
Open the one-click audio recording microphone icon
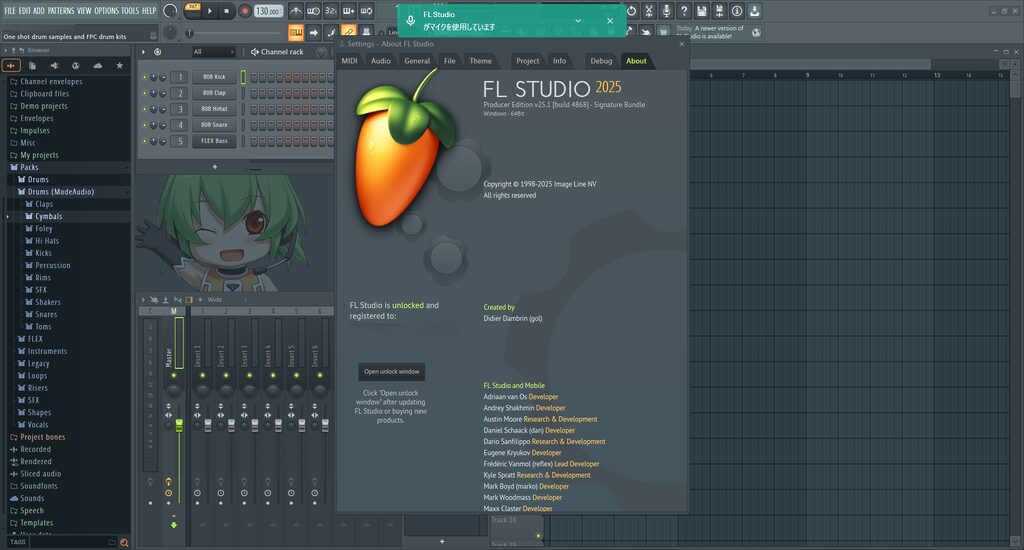point(666,11)
